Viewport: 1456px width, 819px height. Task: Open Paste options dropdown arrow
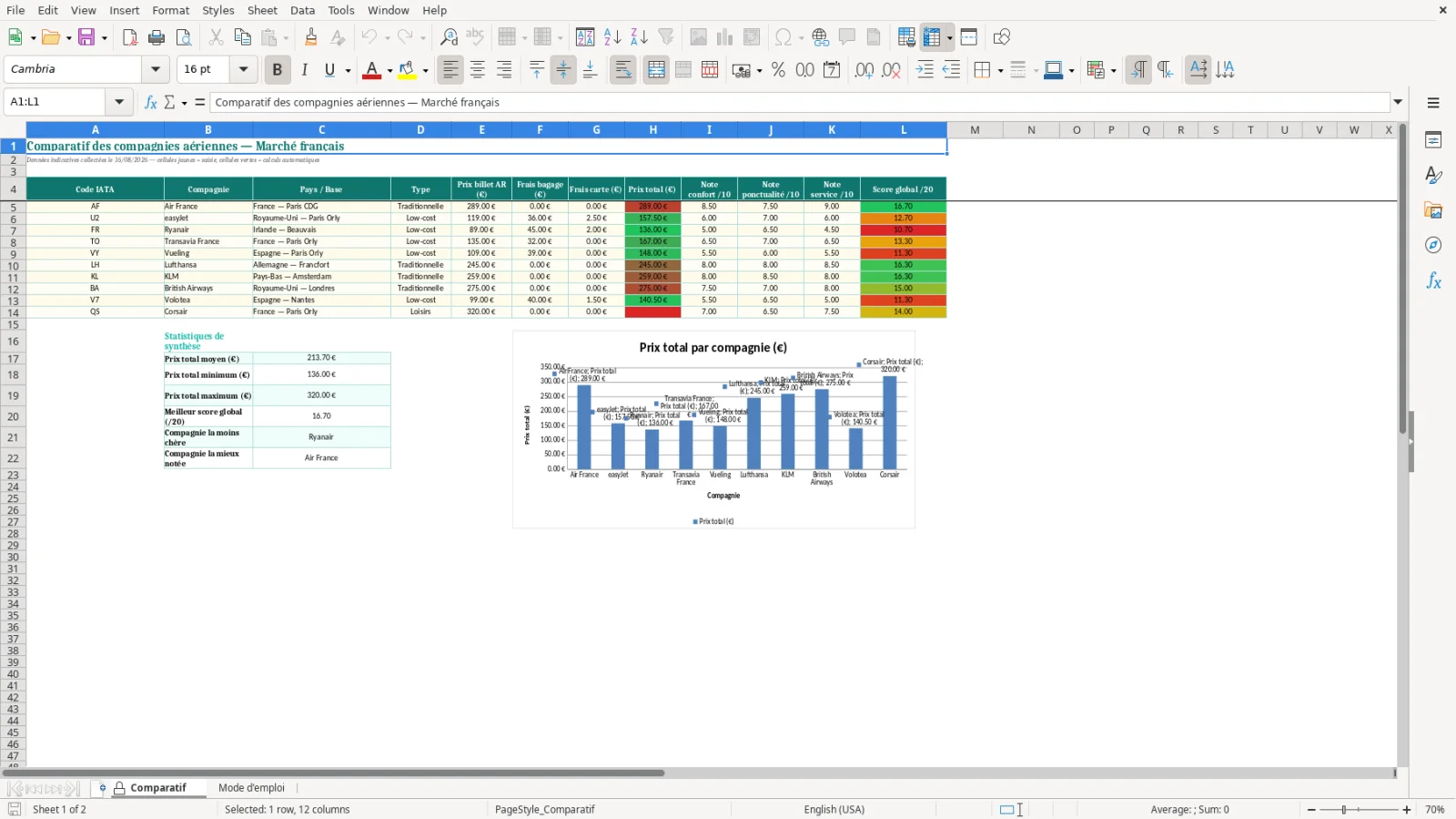pyautogui.click(x=286, y=37)
